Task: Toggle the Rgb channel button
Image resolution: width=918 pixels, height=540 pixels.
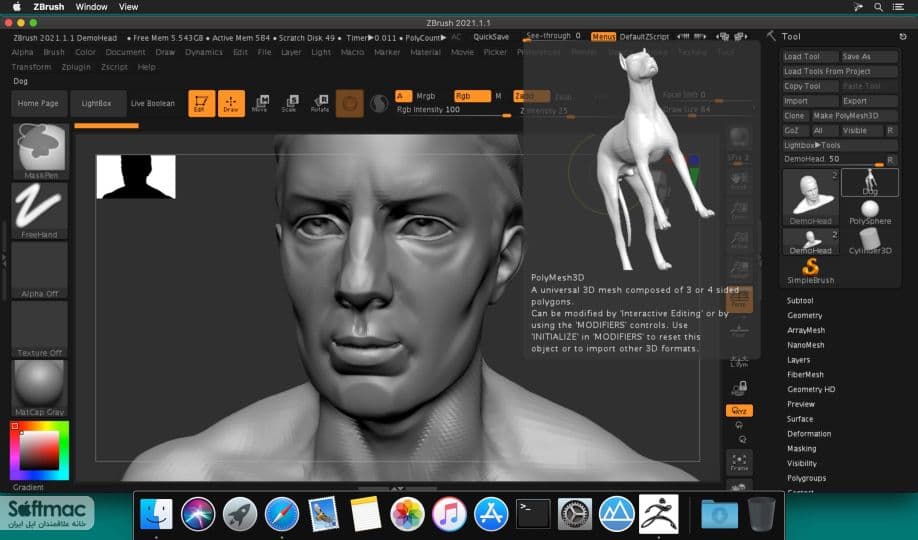Action: point(472,96)
